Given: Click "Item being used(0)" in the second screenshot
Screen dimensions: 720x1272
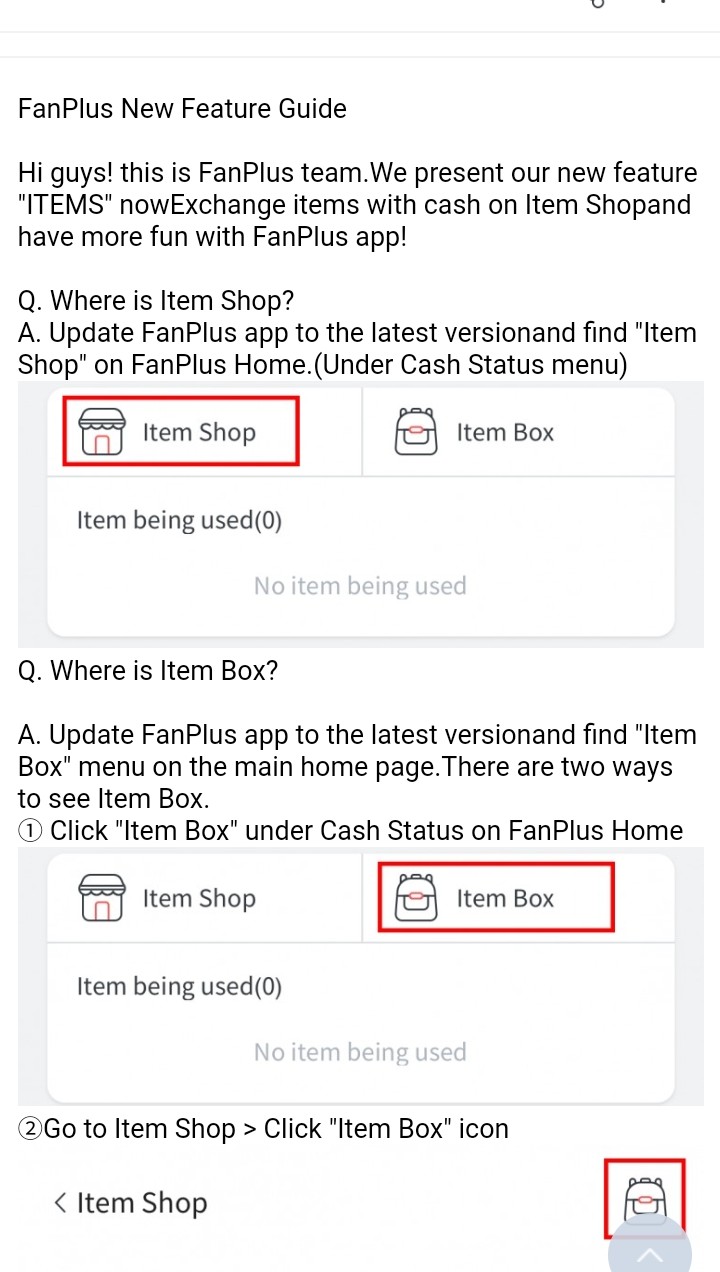Looking at the screenshot, I should point(179,986).
